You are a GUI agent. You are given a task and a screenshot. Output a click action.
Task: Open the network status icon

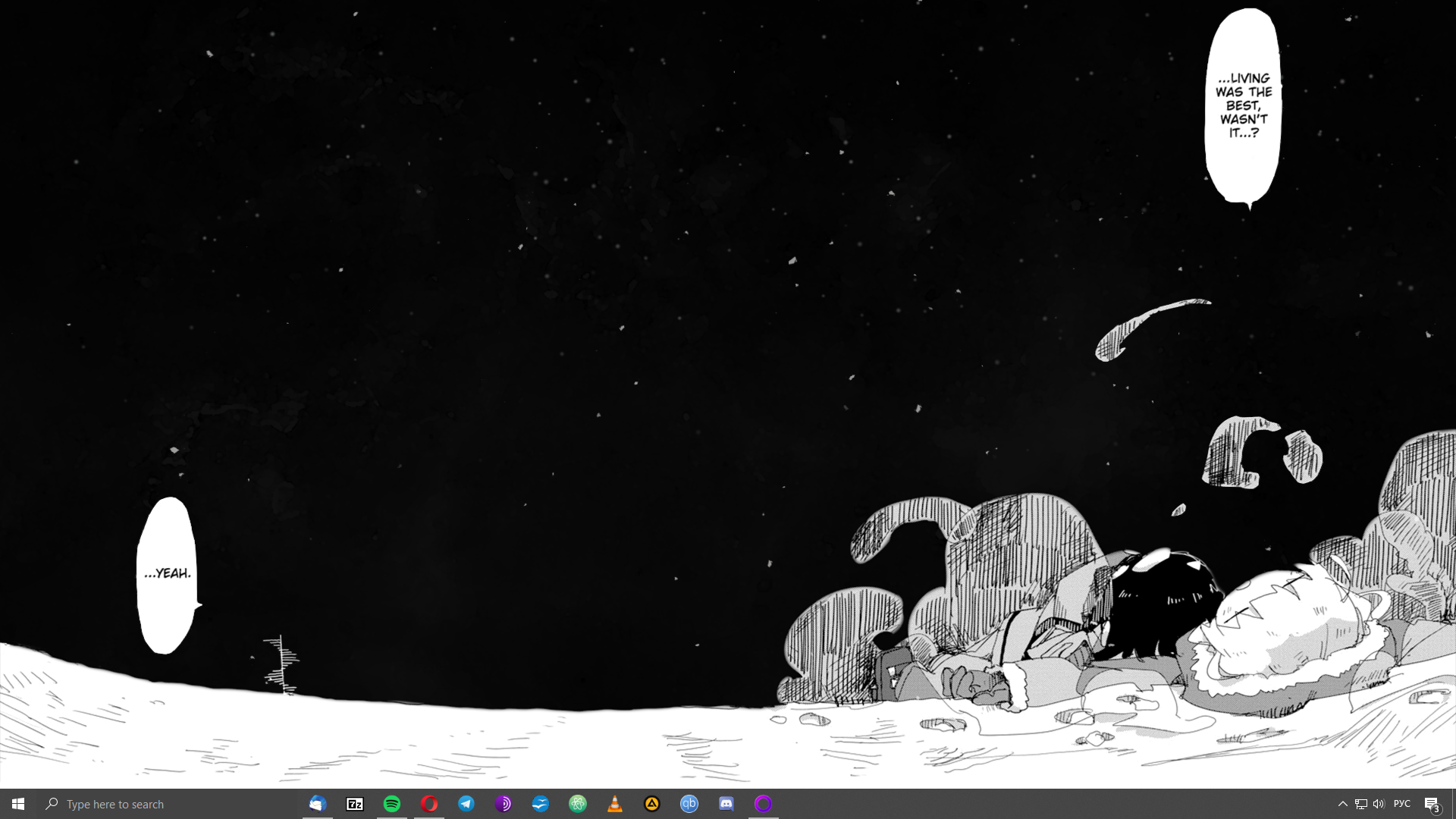pos(1361,804)
